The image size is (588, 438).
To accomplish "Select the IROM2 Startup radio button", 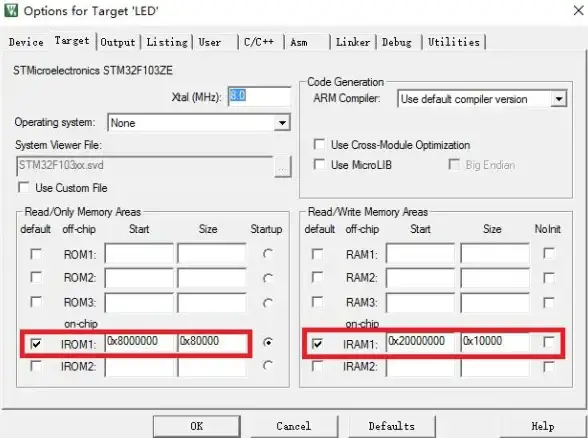I will [268, 365].
